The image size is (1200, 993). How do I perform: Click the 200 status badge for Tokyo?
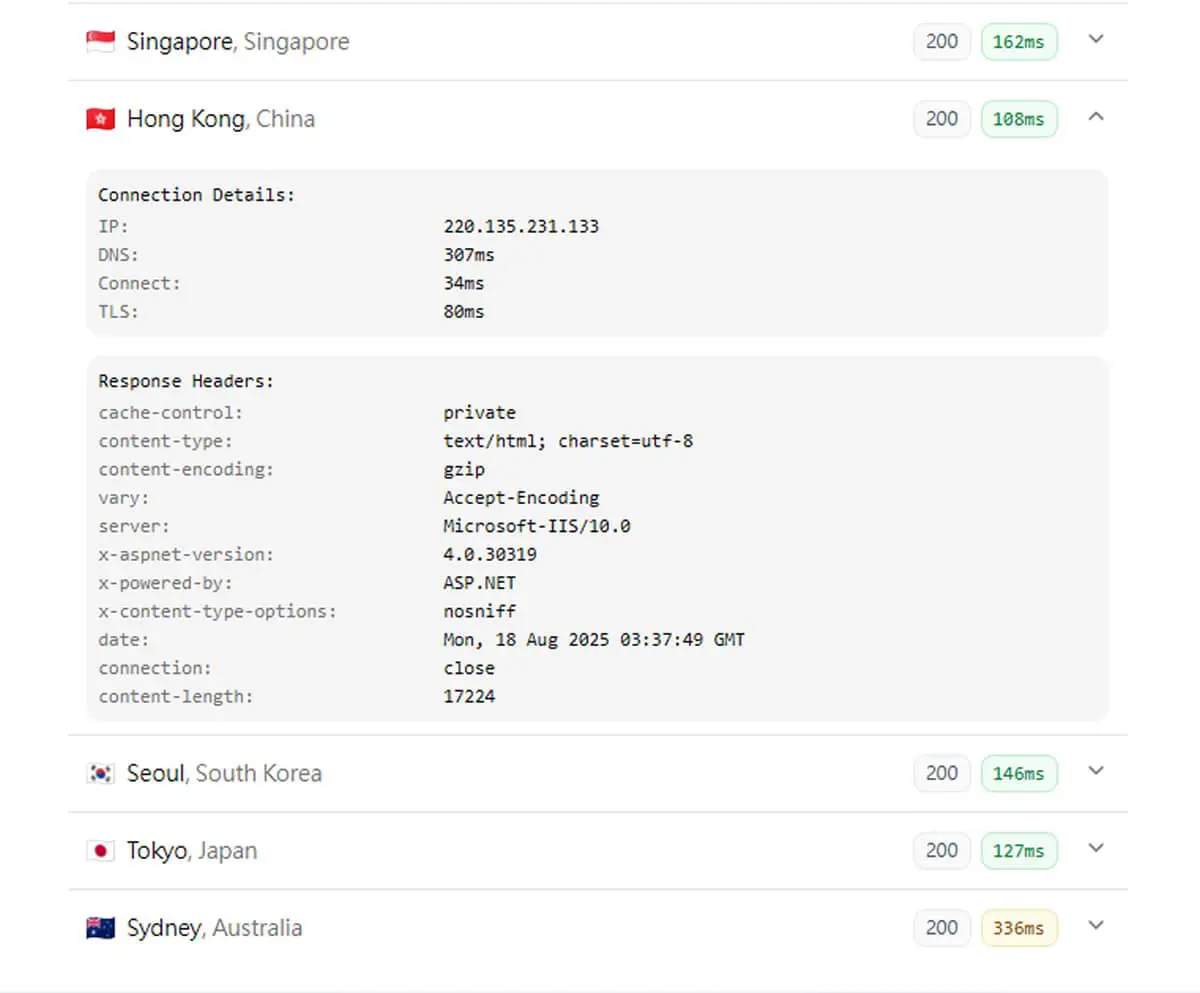point(942,851)
